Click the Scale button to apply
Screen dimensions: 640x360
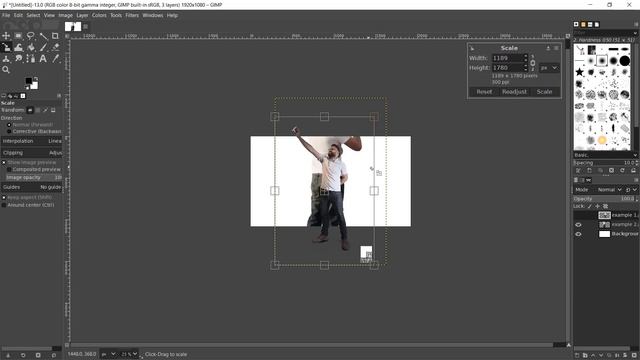pos(544,92)
